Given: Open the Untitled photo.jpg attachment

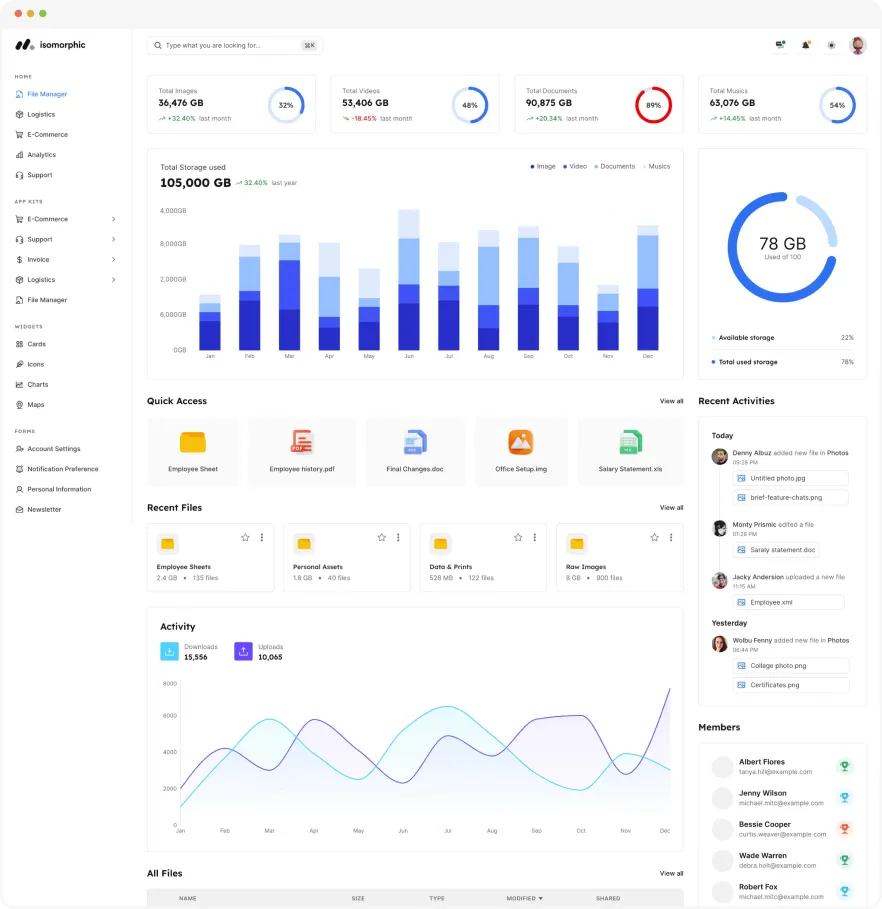Looking at the screenshot, I should [x=790, y=478].
